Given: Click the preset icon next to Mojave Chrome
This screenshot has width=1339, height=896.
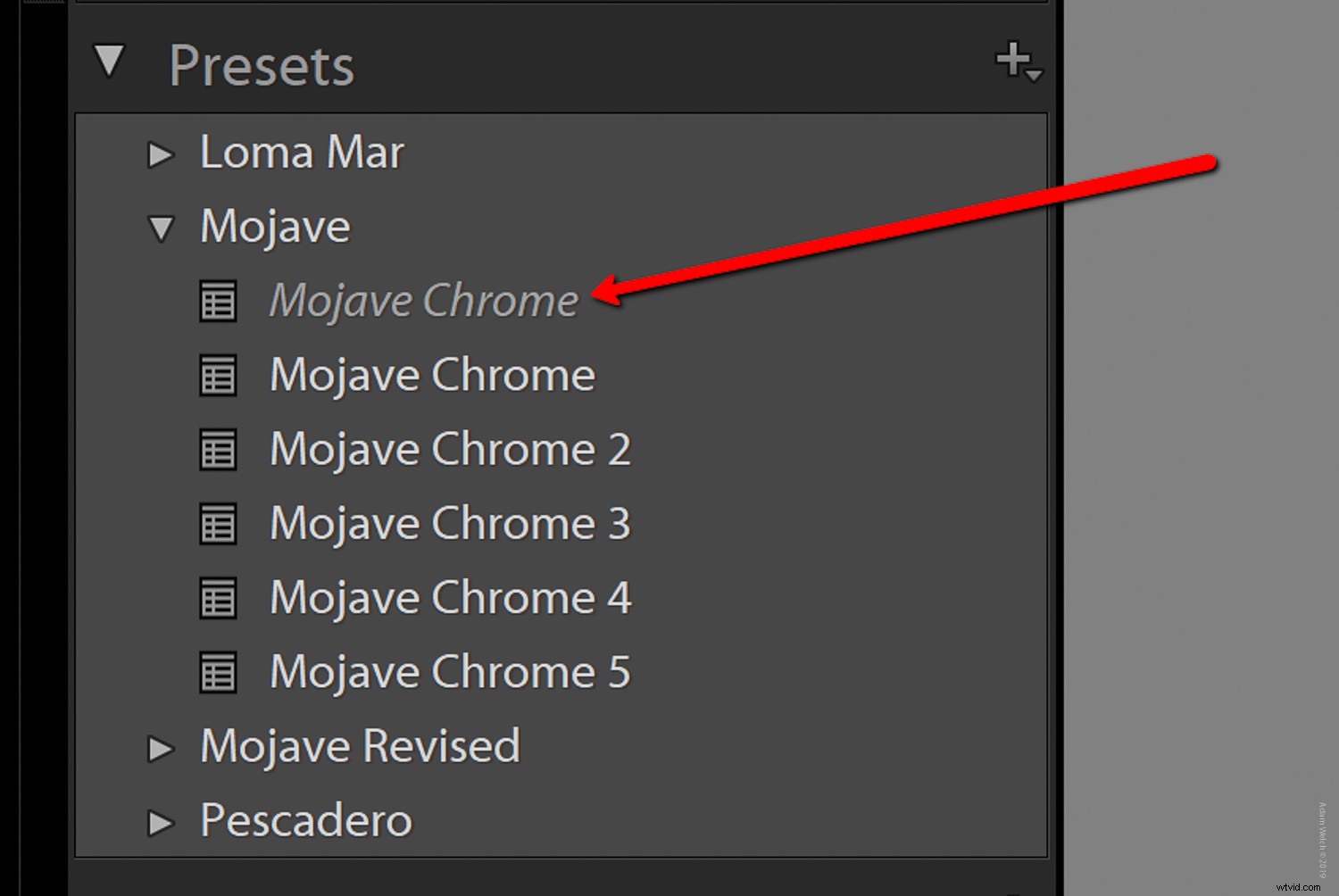Looking at the screenshot, I should tap(218, 376).
